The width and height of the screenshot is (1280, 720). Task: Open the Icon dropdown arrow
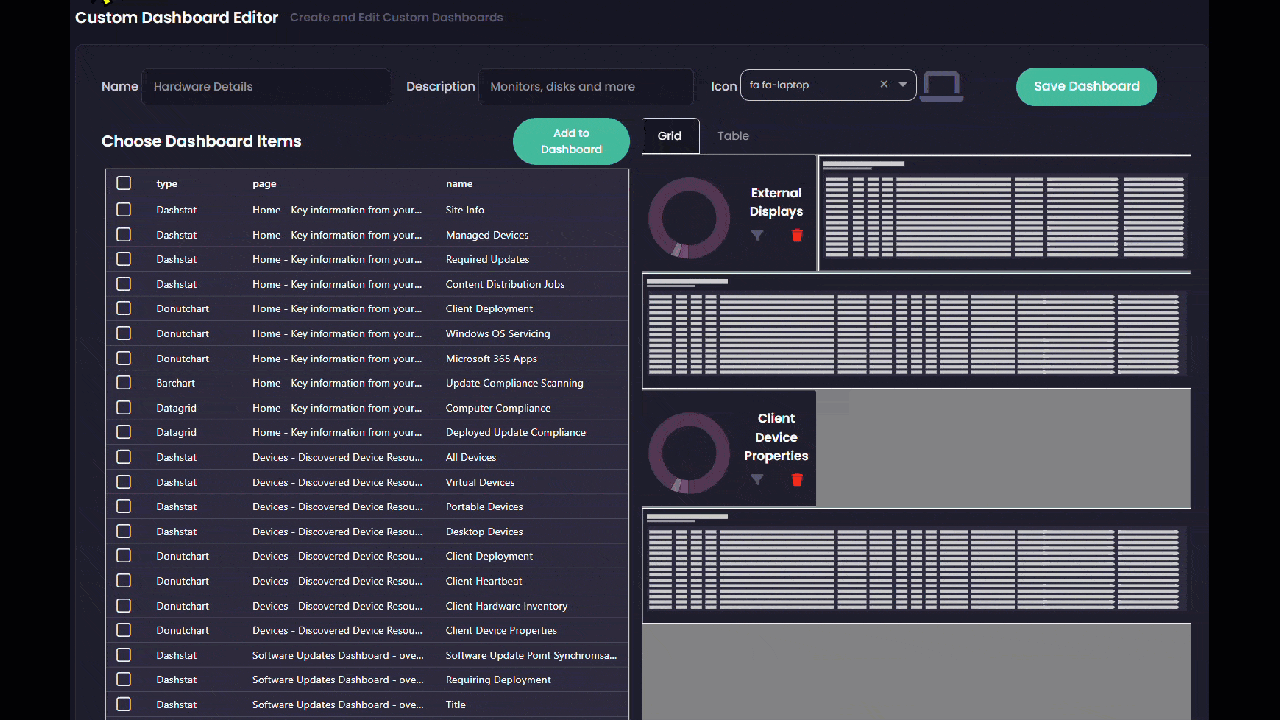tap(903, 85)
